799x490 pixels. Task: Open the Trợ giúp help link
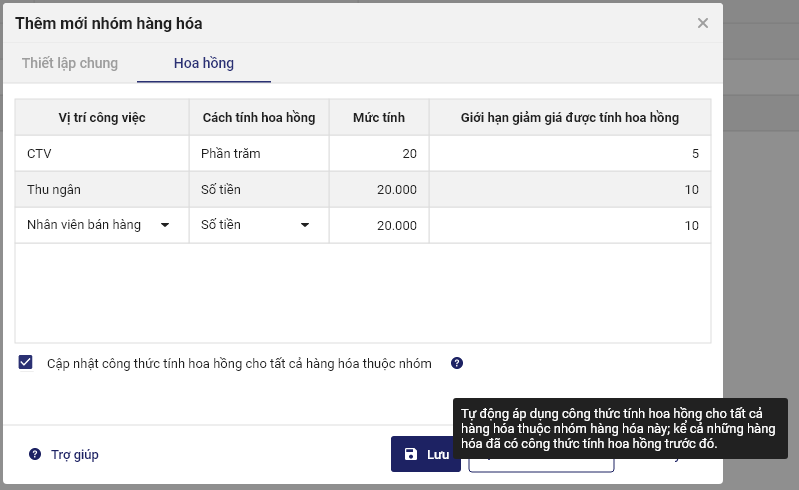[x=75, y=454]
